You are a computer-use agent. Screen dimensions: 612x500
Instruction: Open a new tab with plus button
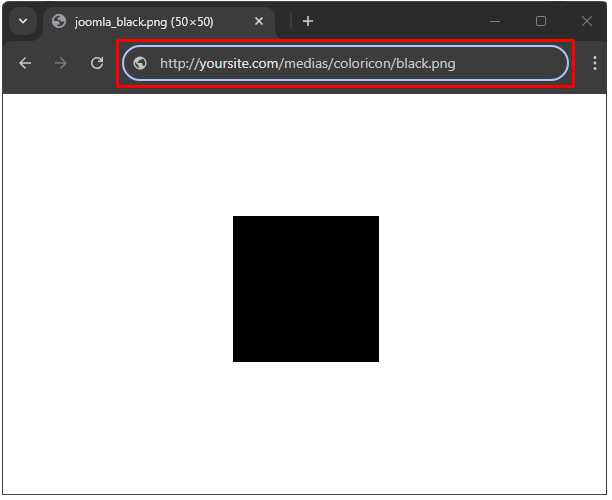pos(308,21)
